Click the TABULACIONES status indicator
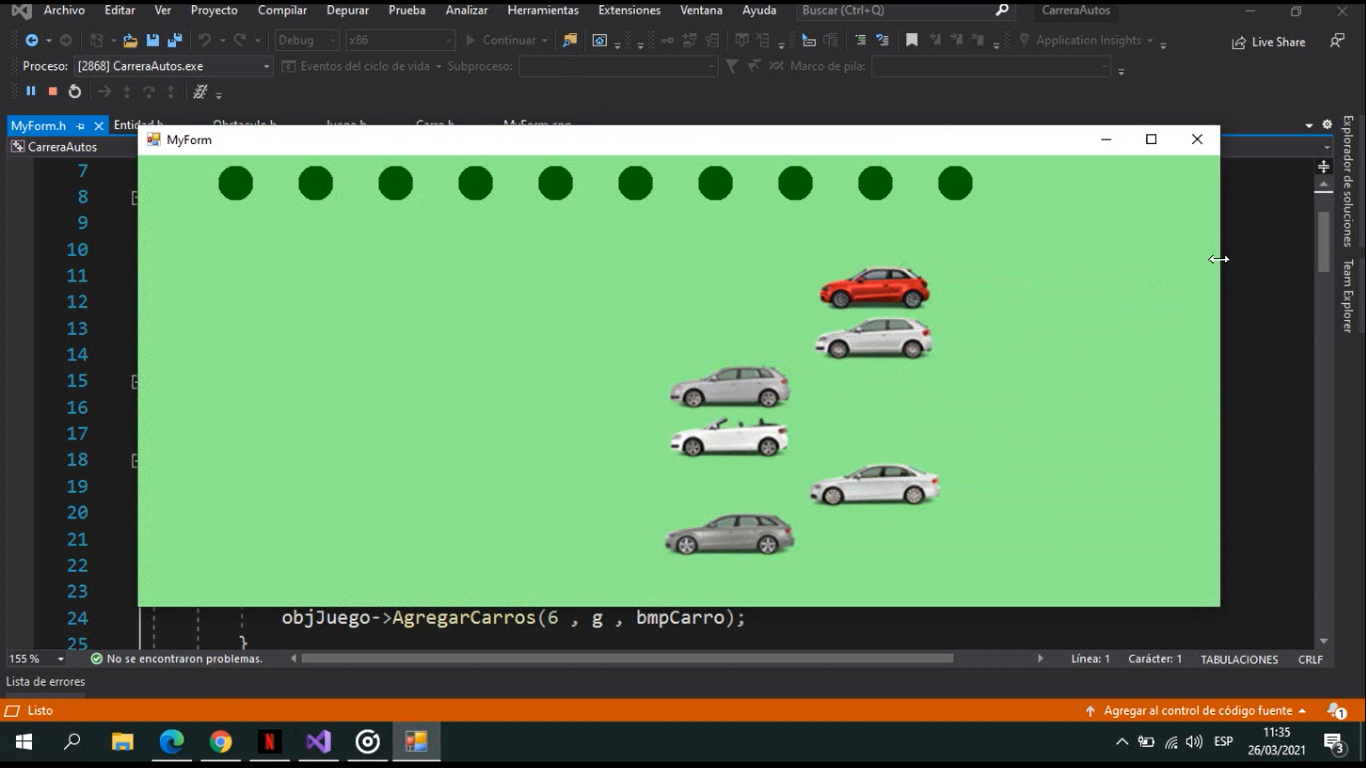Screen dimensions: 1366x768 (1239, 659)
